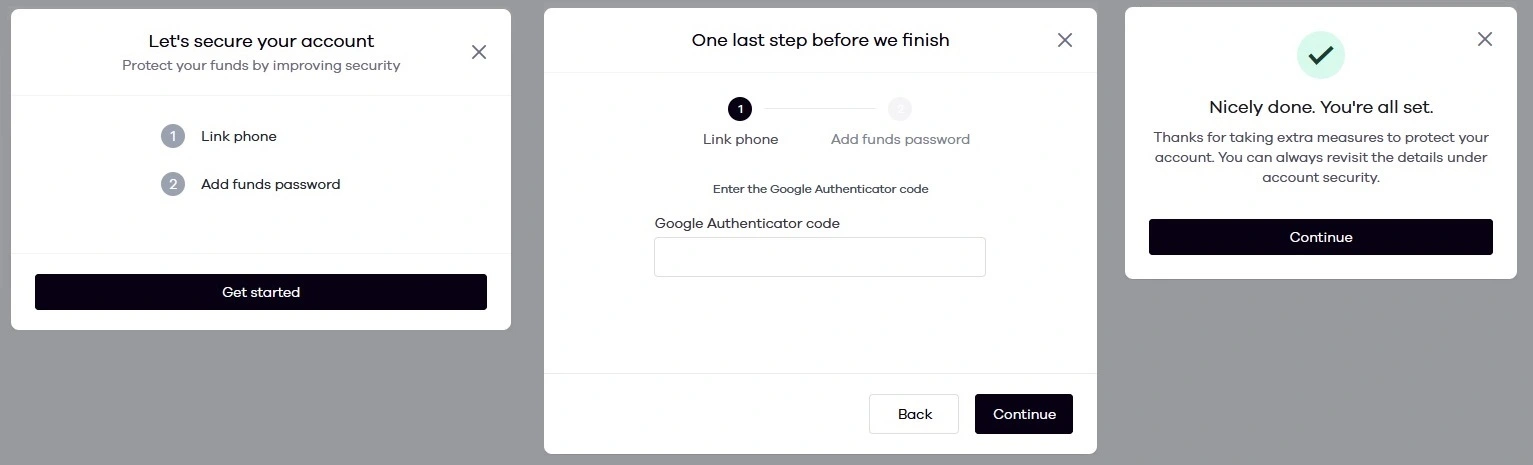This screenshot has width=1533, height=465.
Task: Select "Add funds password" in the security list
Action: [x=270, y=184]
